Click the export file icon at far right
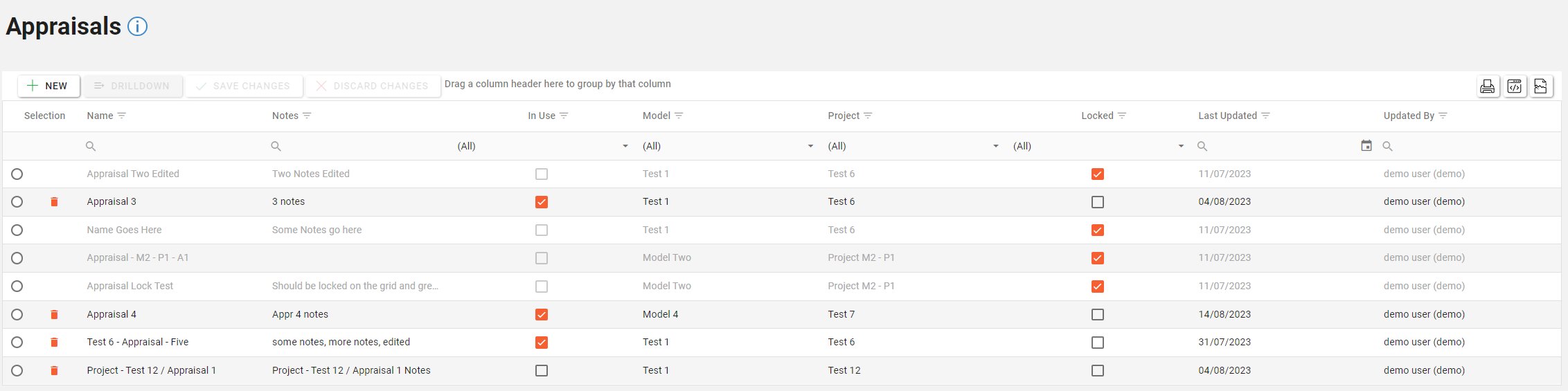This screenshot has width=1568, height=391. click(x=1541, y=87)
